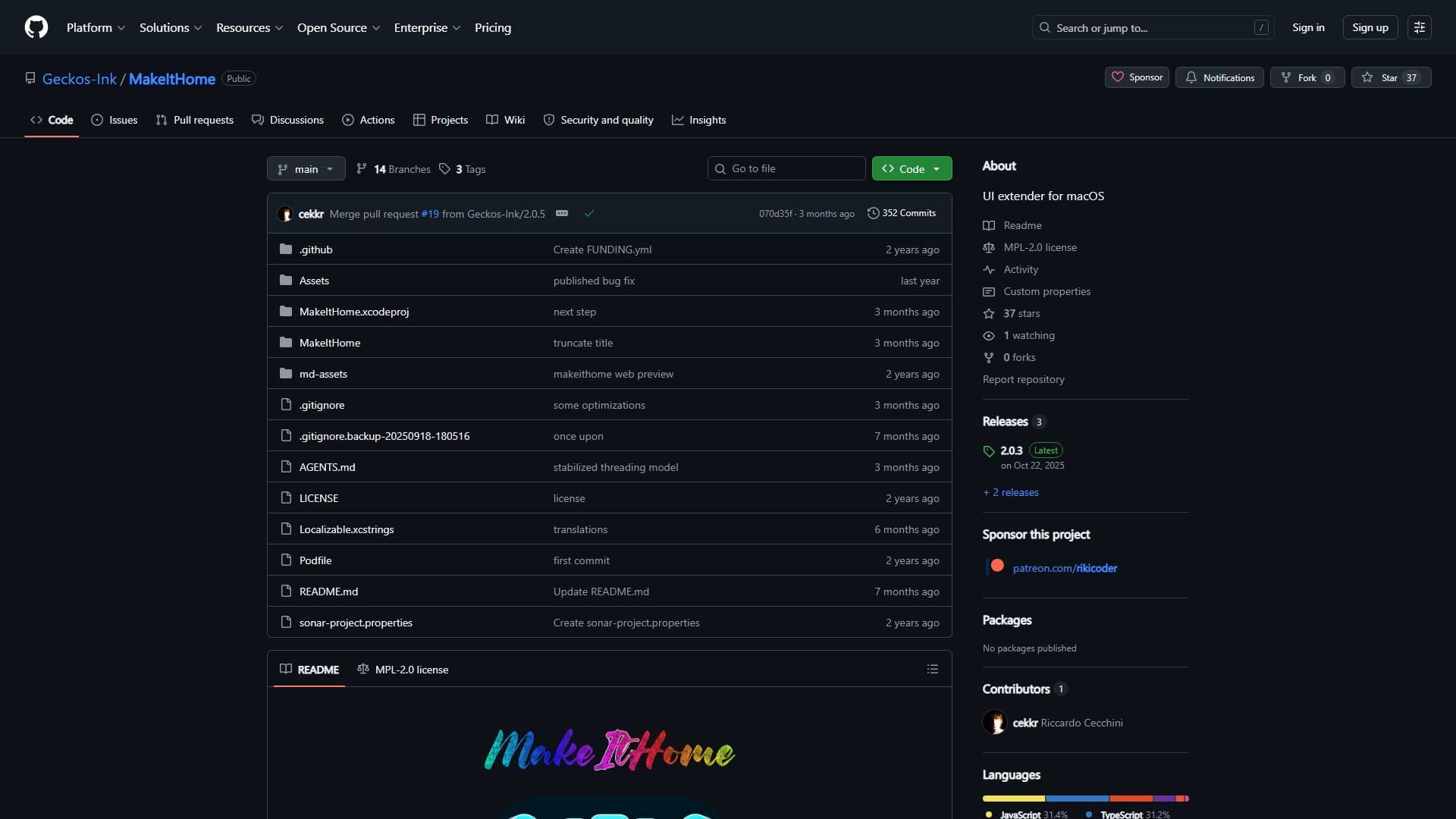
Task: Switch to the Discussions tab
Action: point(287,120)
